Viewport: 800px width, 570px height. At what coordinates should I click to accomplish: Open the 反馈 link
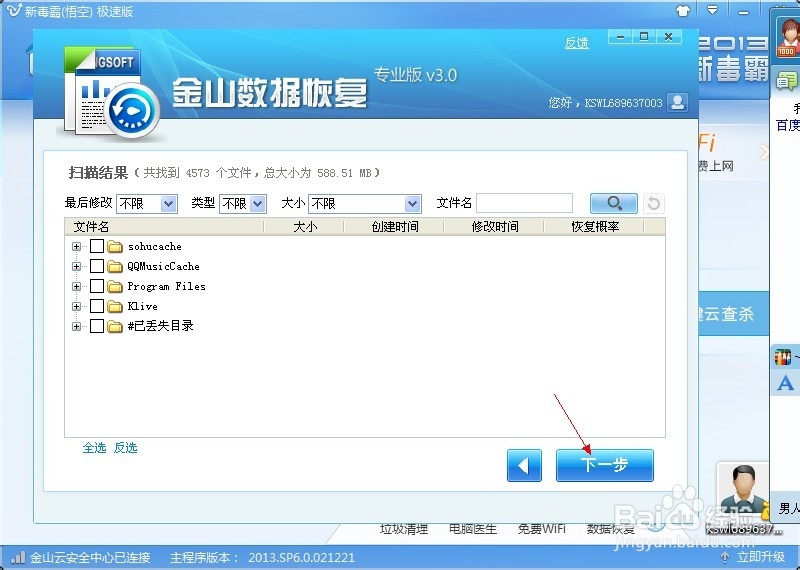pos(577,43)
